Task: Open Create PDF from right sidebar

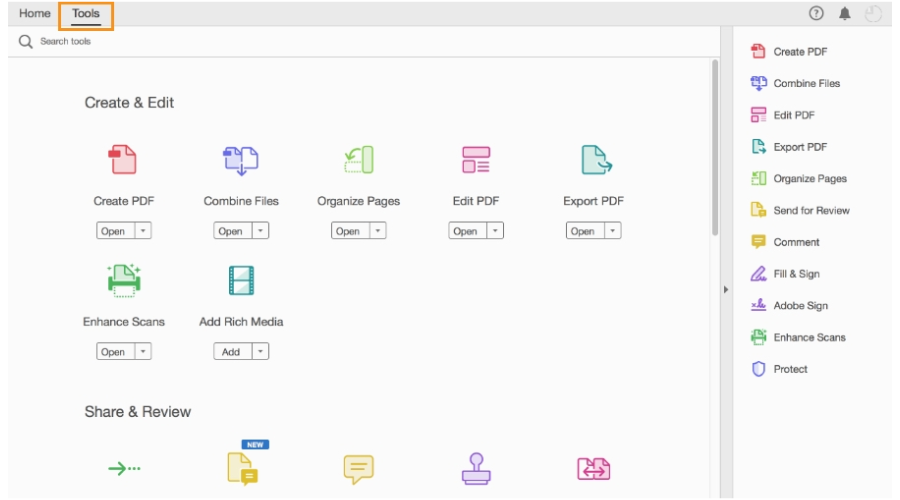Action: (x=789, y=52)
